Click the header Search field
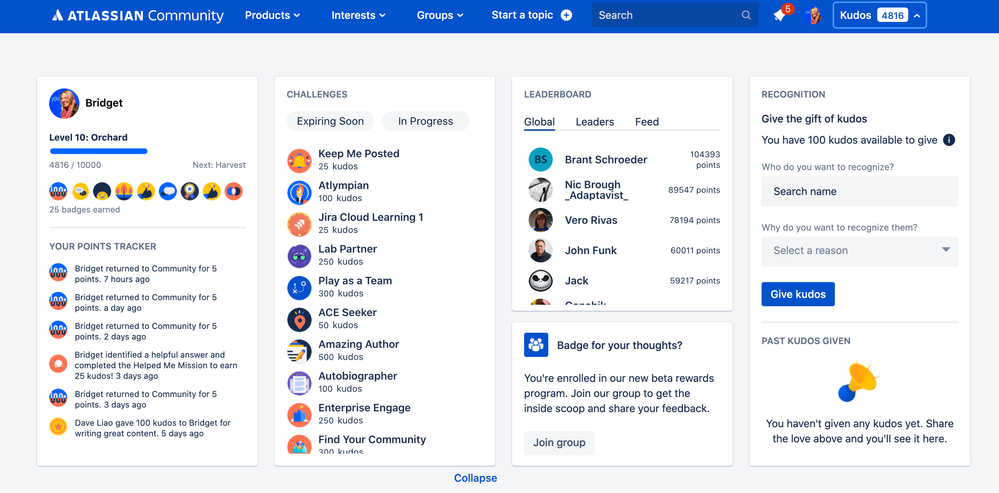This screenshot has height=493, width=999. (x=675, y=15)
